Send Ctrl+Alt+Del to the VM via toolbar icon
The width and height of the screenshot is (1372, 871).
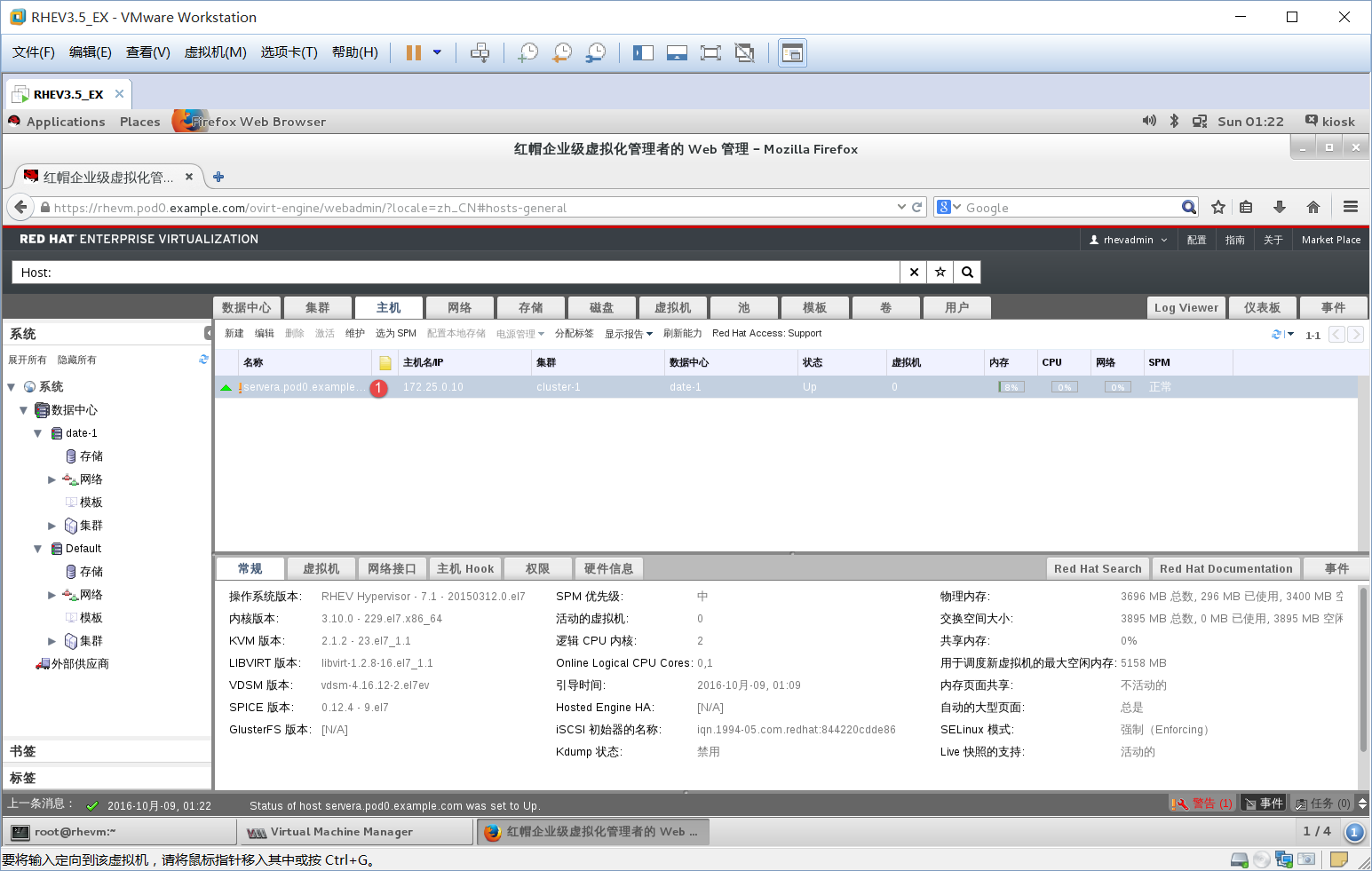[x=480, y=52]
